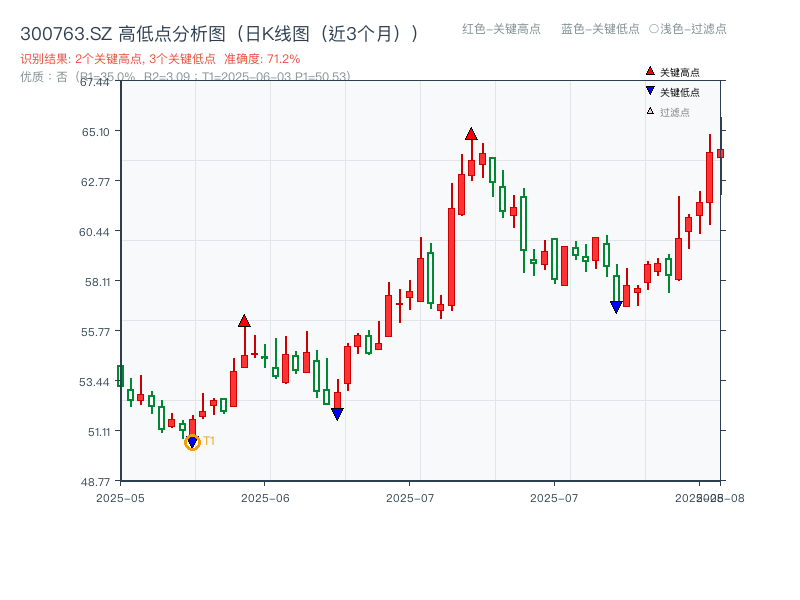Click the blue triangle marker in late July
Viewport: 800px width, 600px height.
tap(615, 306)
